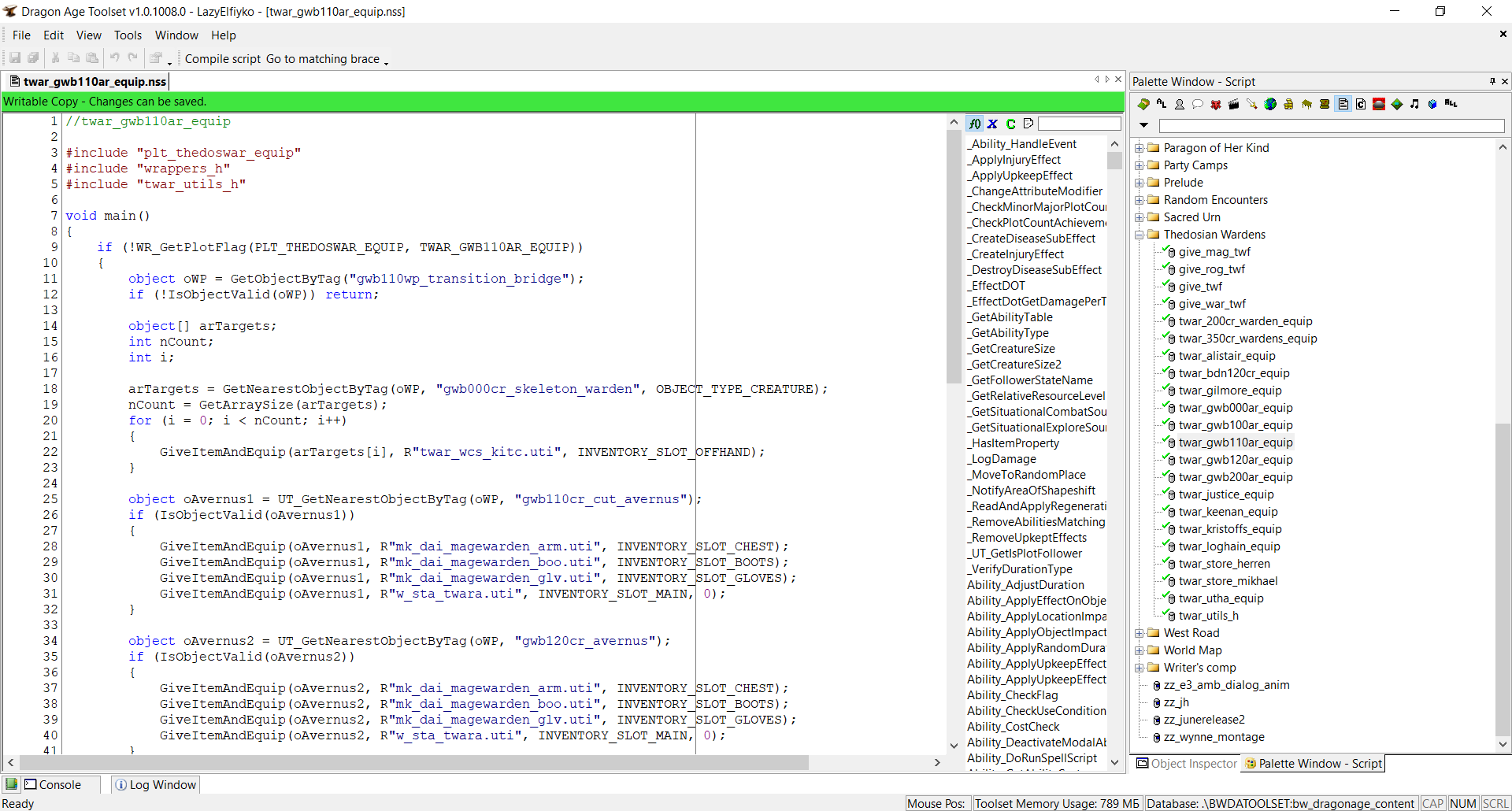
Task: Toggle the functions (f0) filter button
Action: tap(975, 124)
